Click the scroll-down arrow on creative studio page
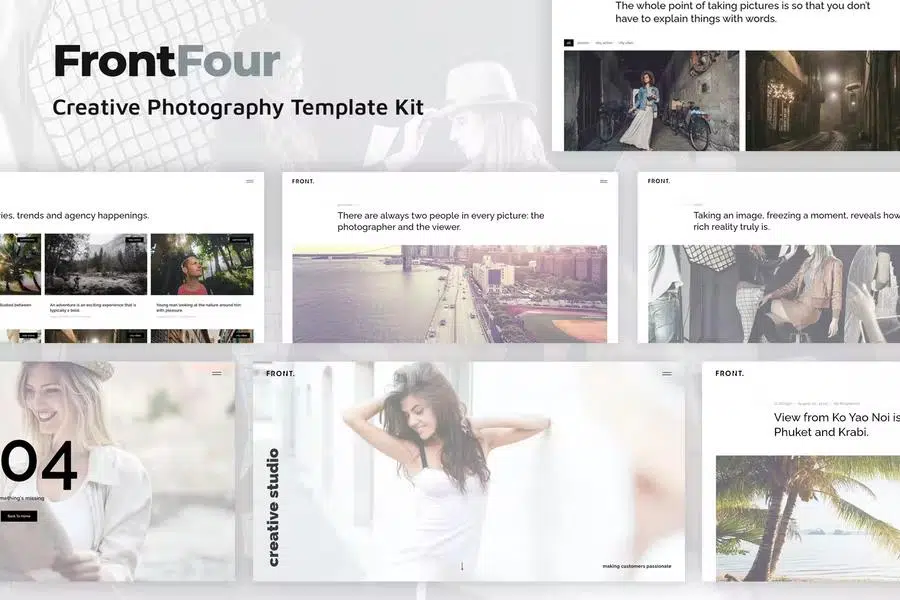 pos(462,566)
